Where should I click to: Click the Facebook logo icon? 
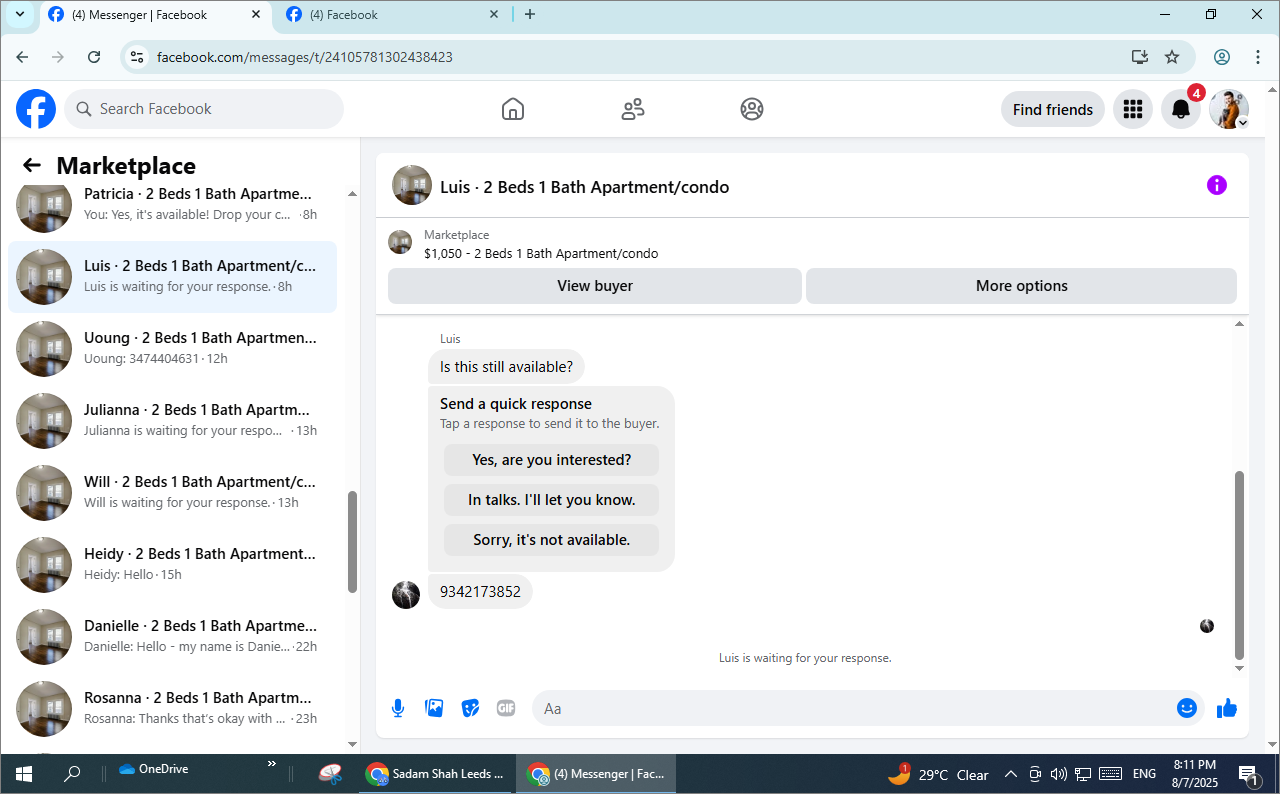tap(36, 109)
